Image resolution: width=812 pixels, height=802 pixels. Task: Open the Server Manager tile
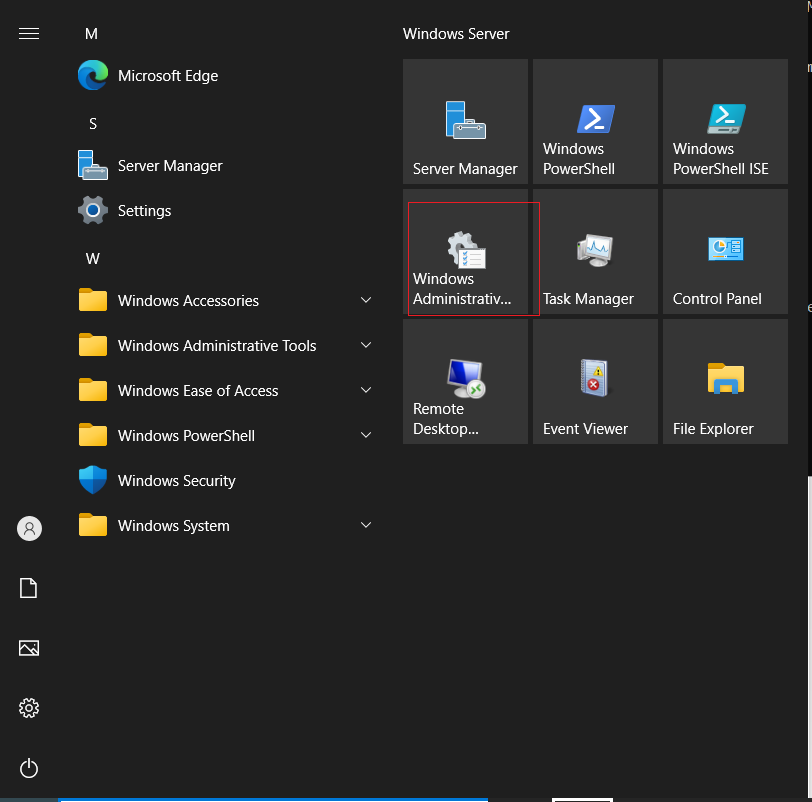point(465,121)
